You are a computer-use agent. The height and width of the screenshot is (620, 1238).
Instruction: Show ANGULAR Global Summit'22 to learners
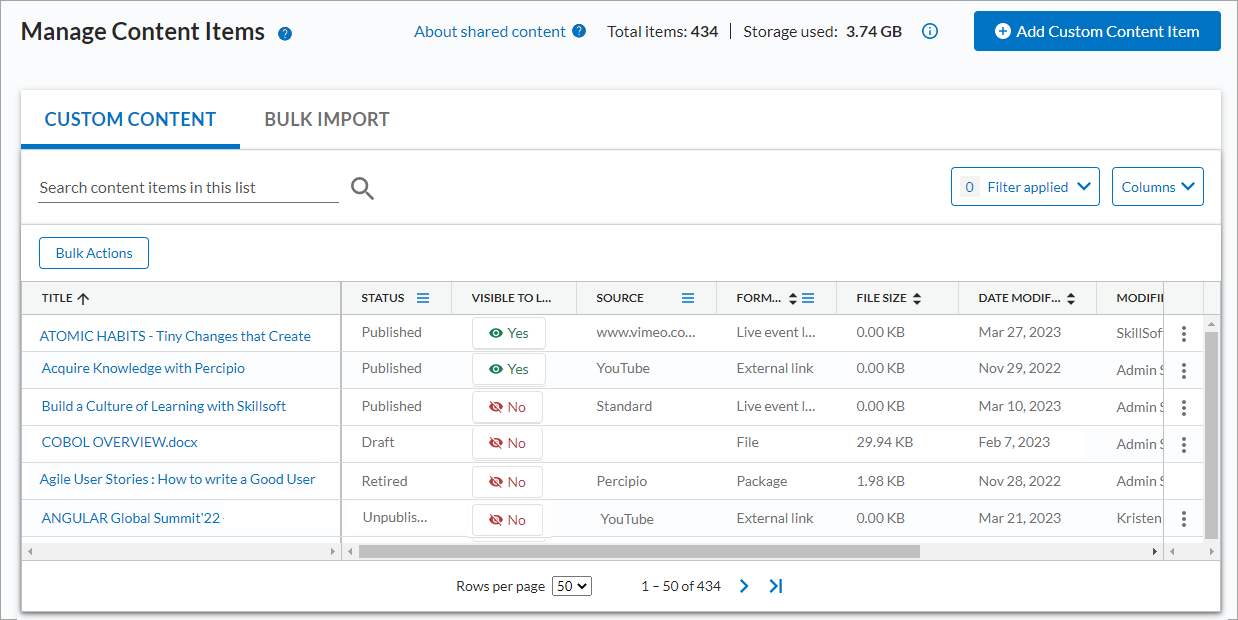(507, 519)
